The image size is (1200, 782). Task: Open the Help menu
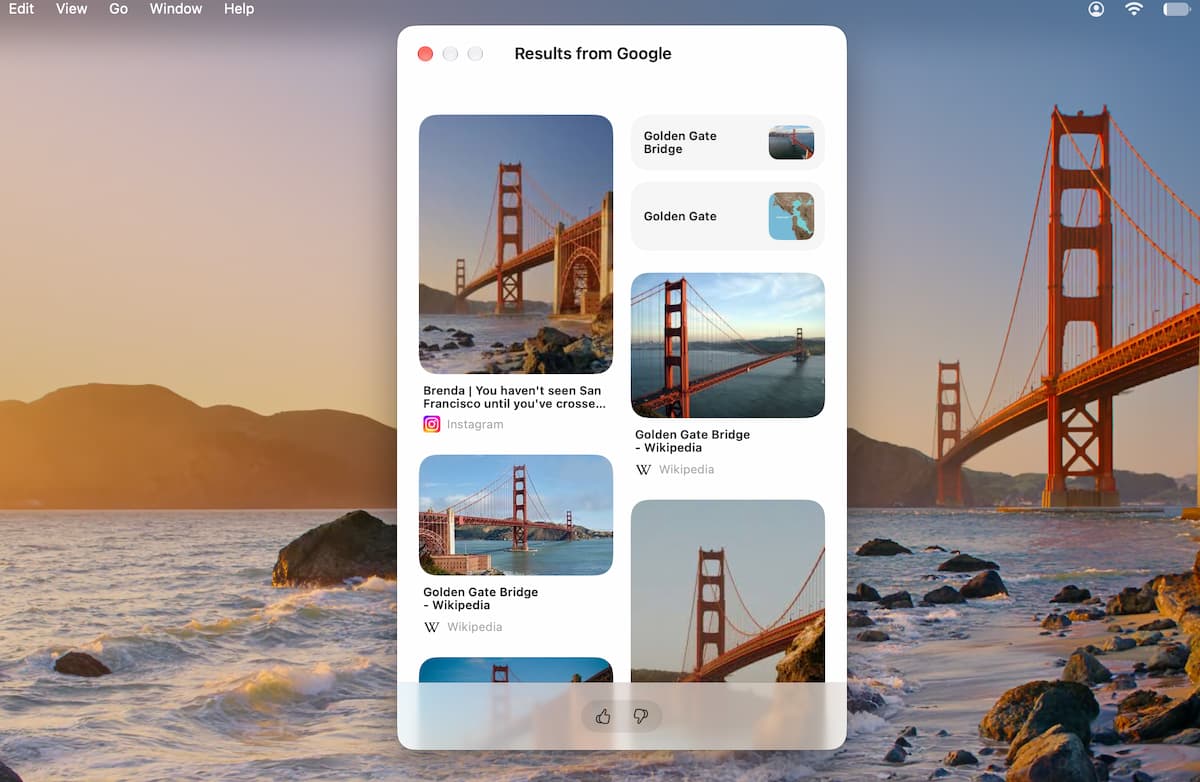[239, 9]
